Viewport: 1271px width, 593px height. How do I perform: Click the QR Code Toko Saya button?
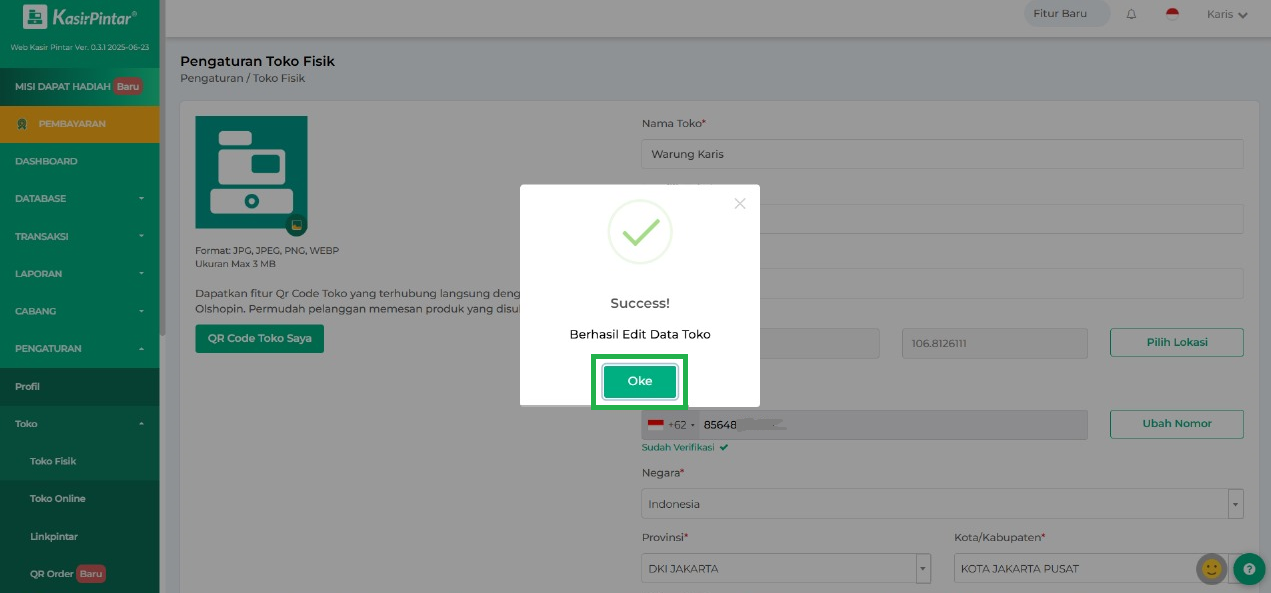tap(259, 339)
